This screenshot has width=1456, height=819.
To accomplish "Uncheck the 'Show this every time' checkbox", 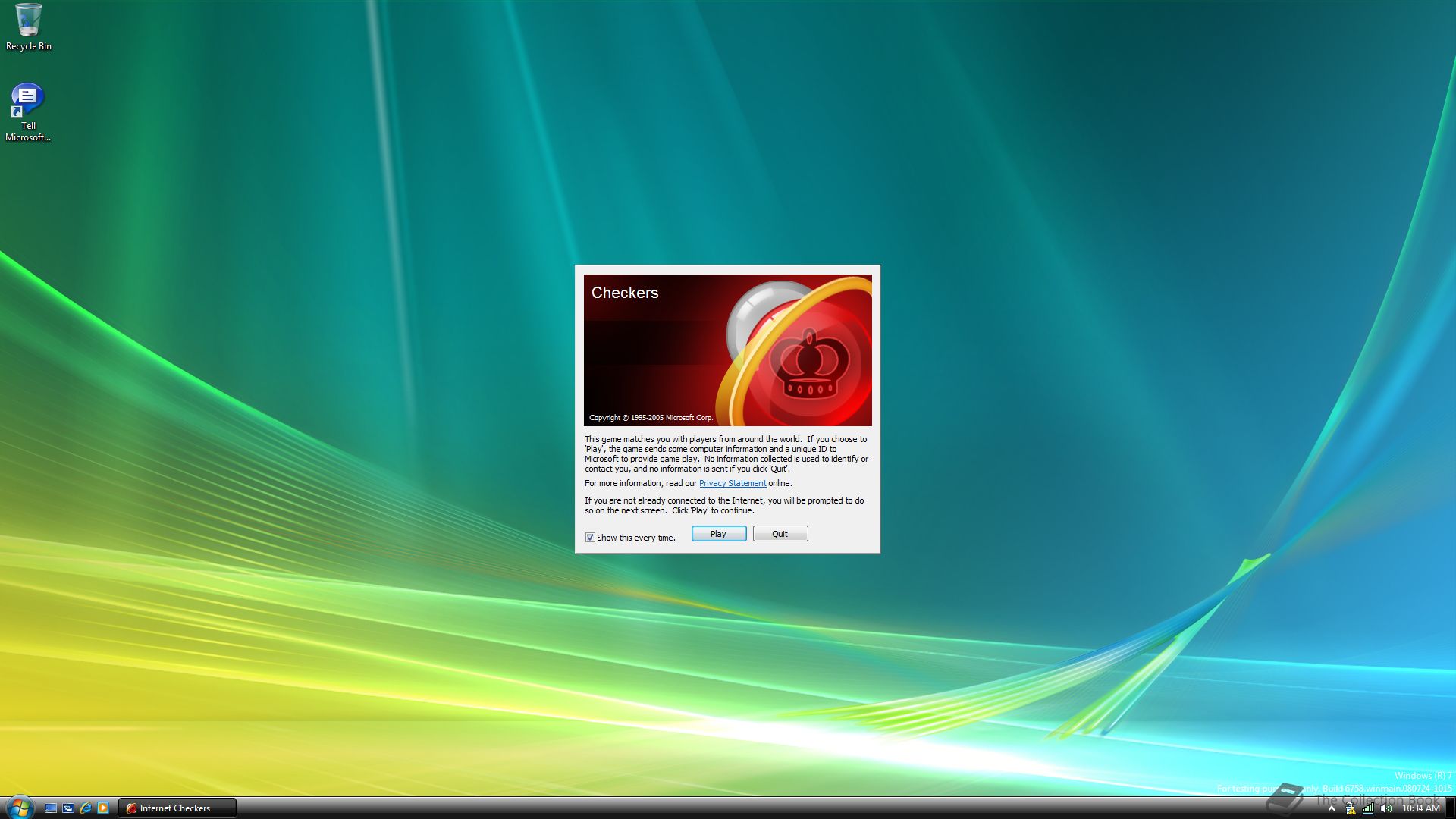I will (590, 538).
